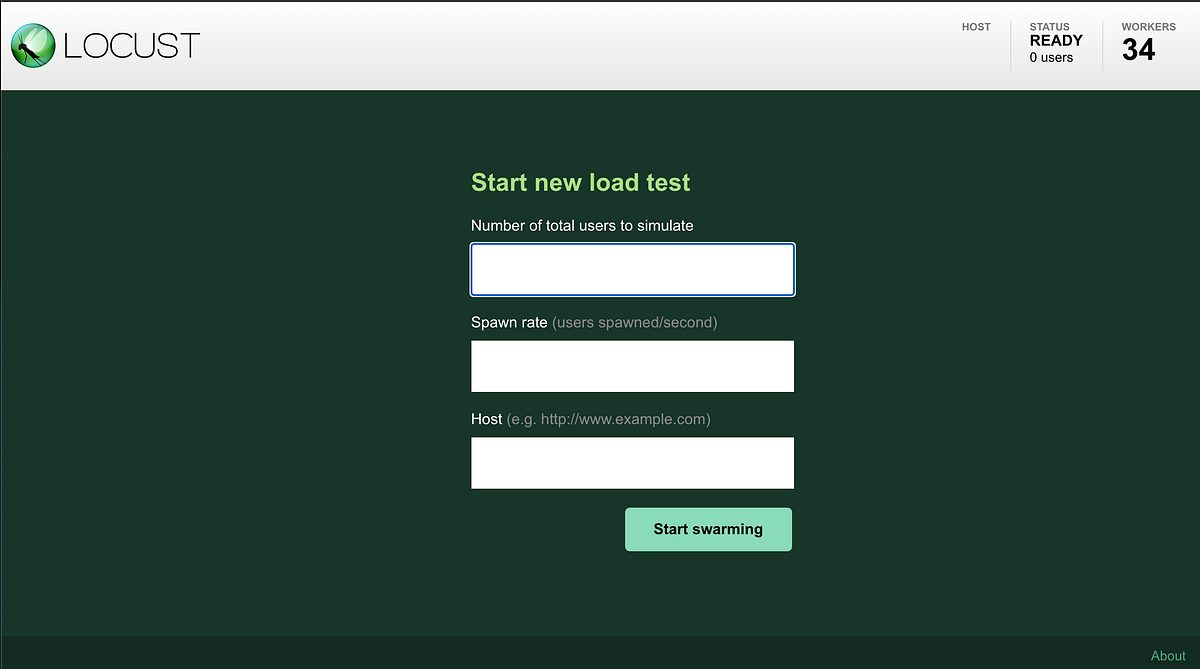The image size is (1200, 669).
Task: Click the 'Number of total users to simulate' label
Action: click(582, 225)
